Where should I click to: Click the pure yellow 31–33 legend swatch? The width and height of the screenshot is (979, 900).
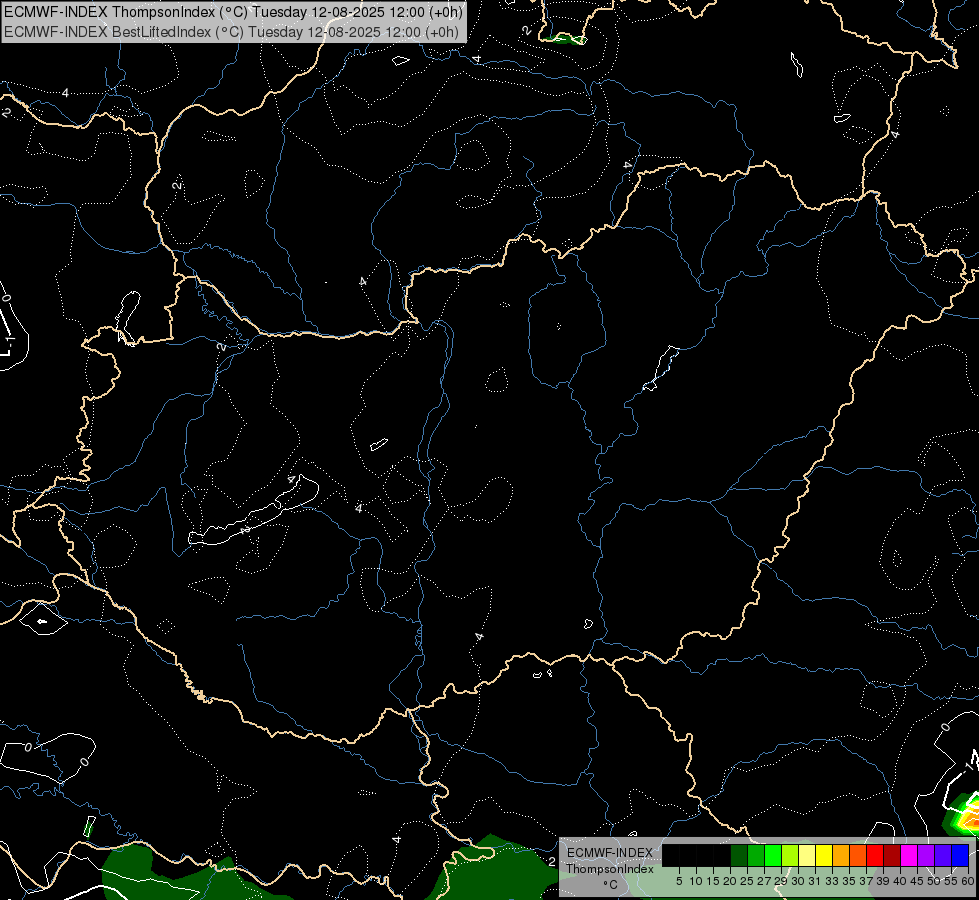[824, 855]
